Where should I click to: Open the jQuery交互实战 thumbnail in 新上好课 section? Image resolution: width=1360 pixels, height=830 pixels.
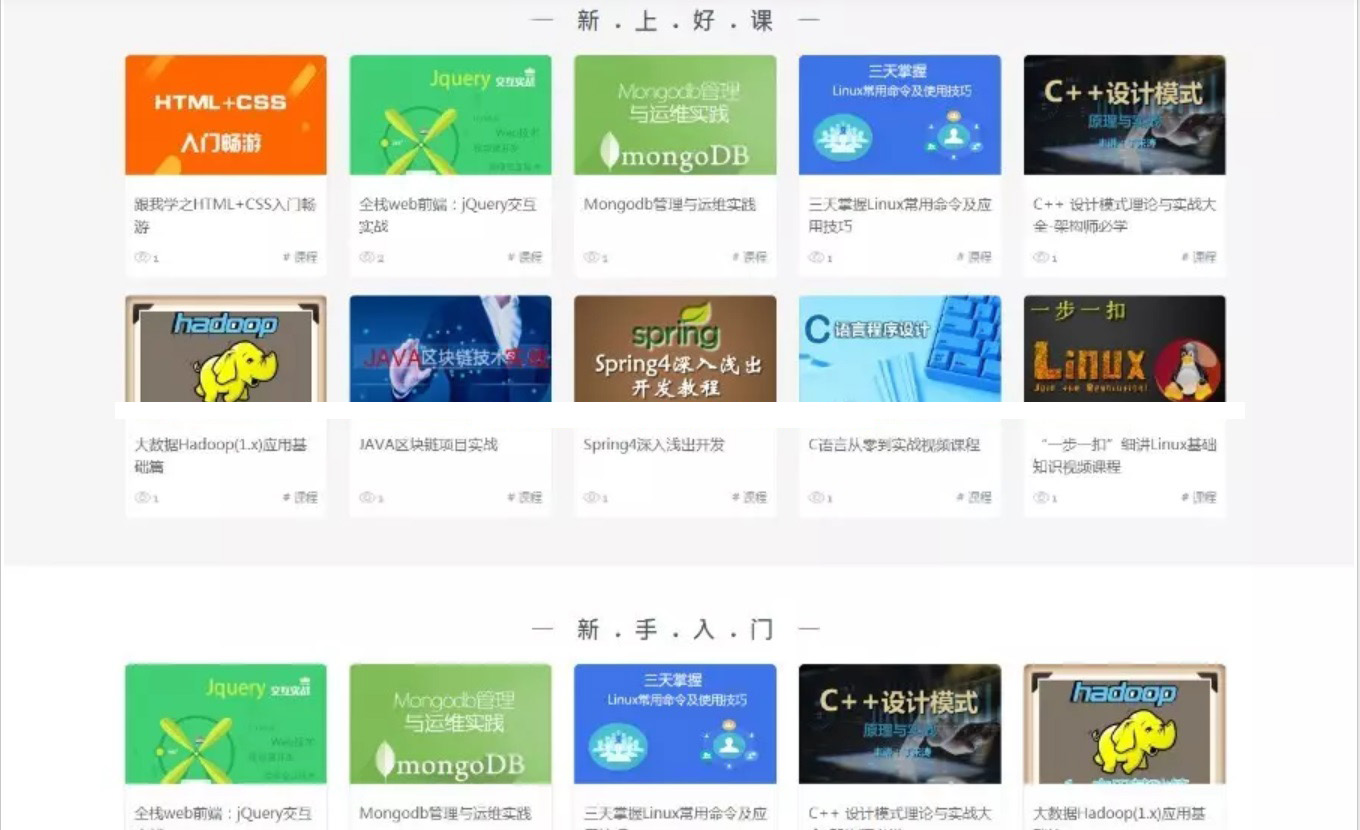coord(450,115)
